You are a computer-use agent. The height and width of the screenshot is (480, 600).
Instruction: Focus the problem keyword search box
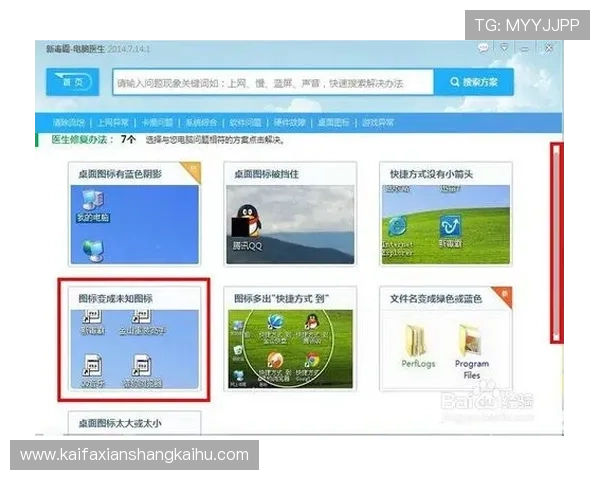coord(273,82)
